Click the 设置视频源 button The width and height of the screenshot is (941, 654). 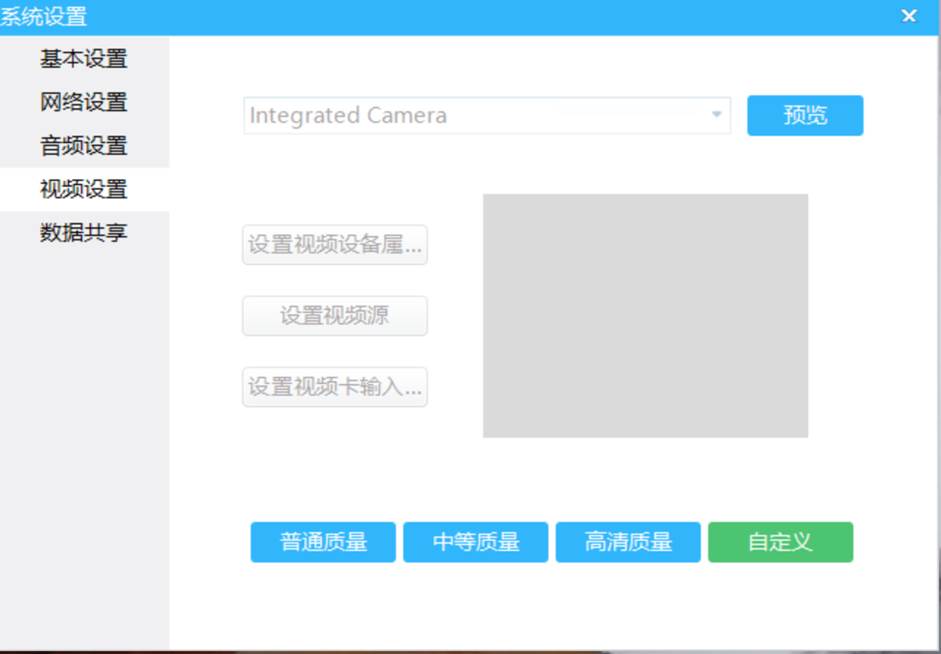335,316
